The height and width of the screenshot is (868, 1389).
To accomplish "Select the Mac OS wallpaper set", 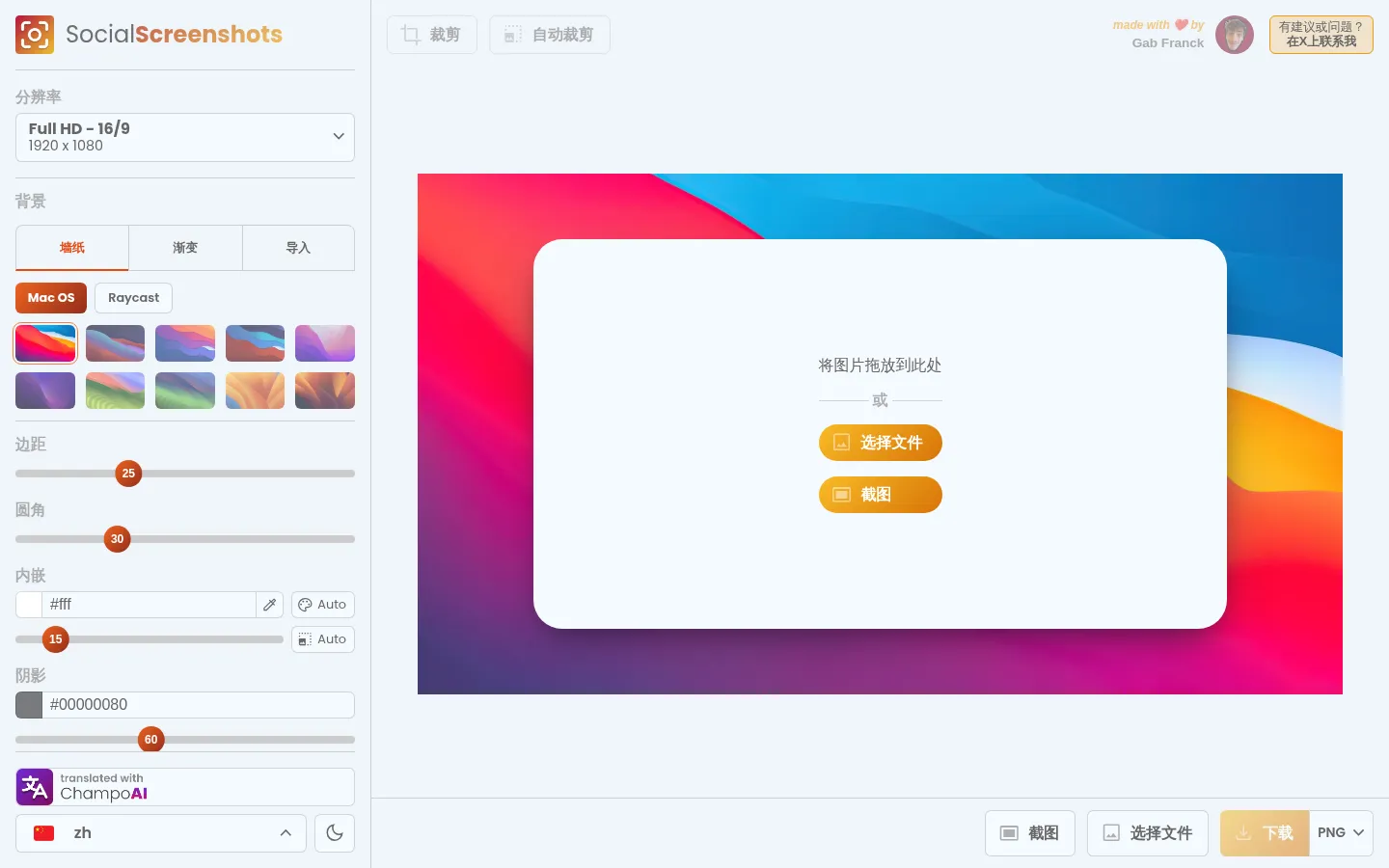I will (51, 298).
